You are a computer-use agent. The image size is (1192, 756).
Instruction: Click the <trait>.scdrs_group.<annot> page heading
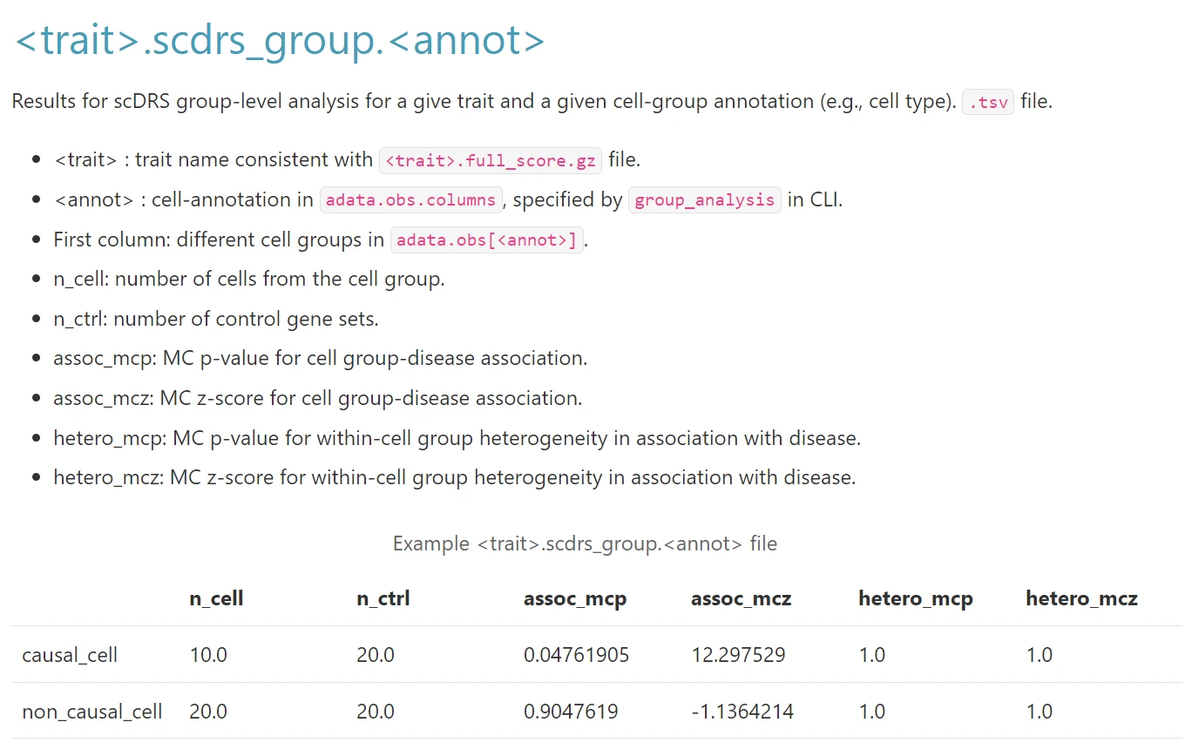click(279, 42)
